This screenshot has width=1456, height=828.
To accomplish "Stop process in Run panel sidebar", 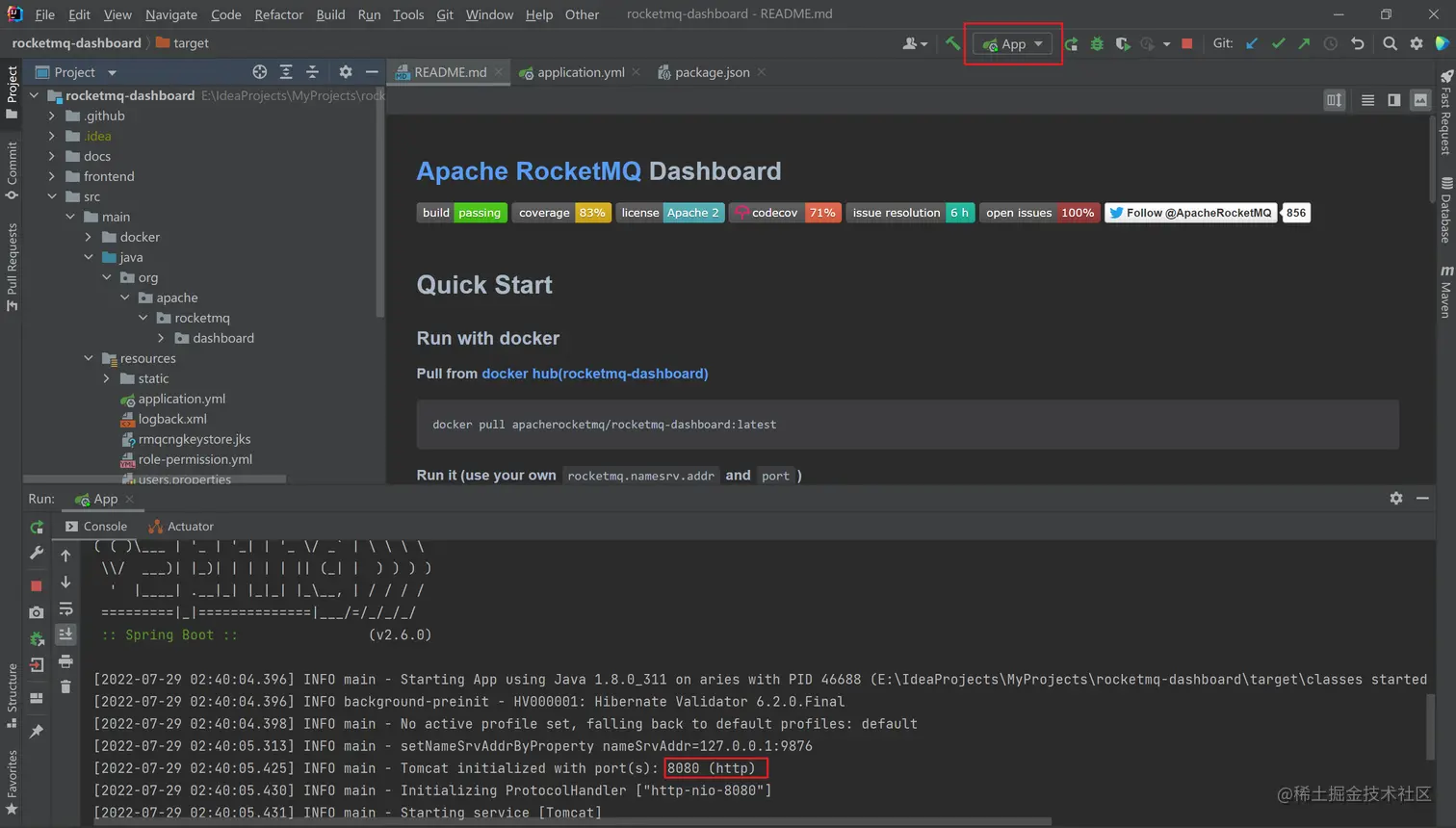I will (37, 585).
